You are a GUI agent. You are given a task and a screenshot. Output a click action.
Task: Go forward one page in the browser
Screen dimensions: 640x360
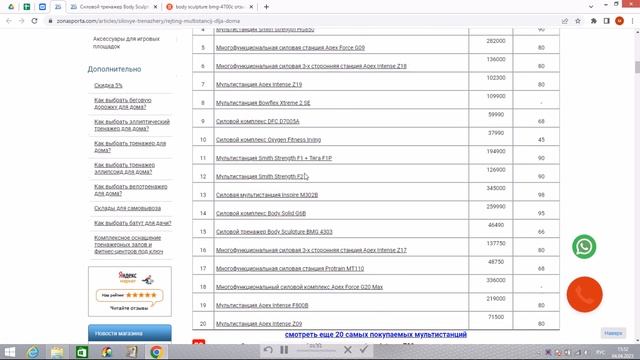click(22, 21)
